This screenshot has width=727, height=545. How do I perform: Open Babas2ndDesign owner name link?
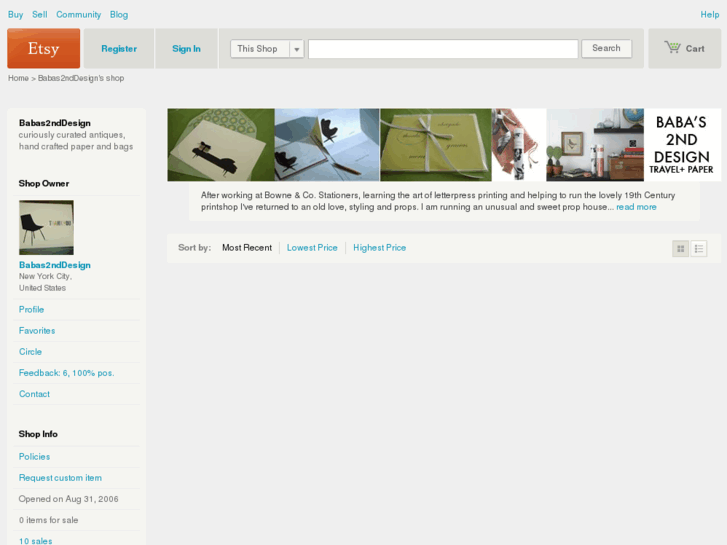tap(55, 265)
